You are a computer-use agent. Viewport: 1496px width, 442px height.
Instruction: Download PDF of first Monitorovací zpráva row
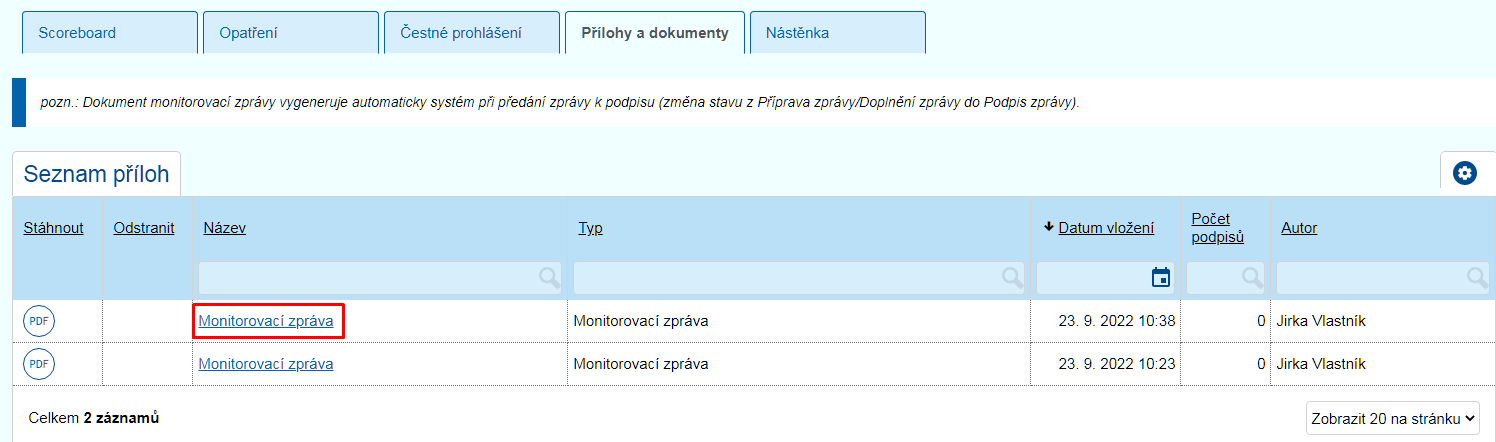point(39,321)
